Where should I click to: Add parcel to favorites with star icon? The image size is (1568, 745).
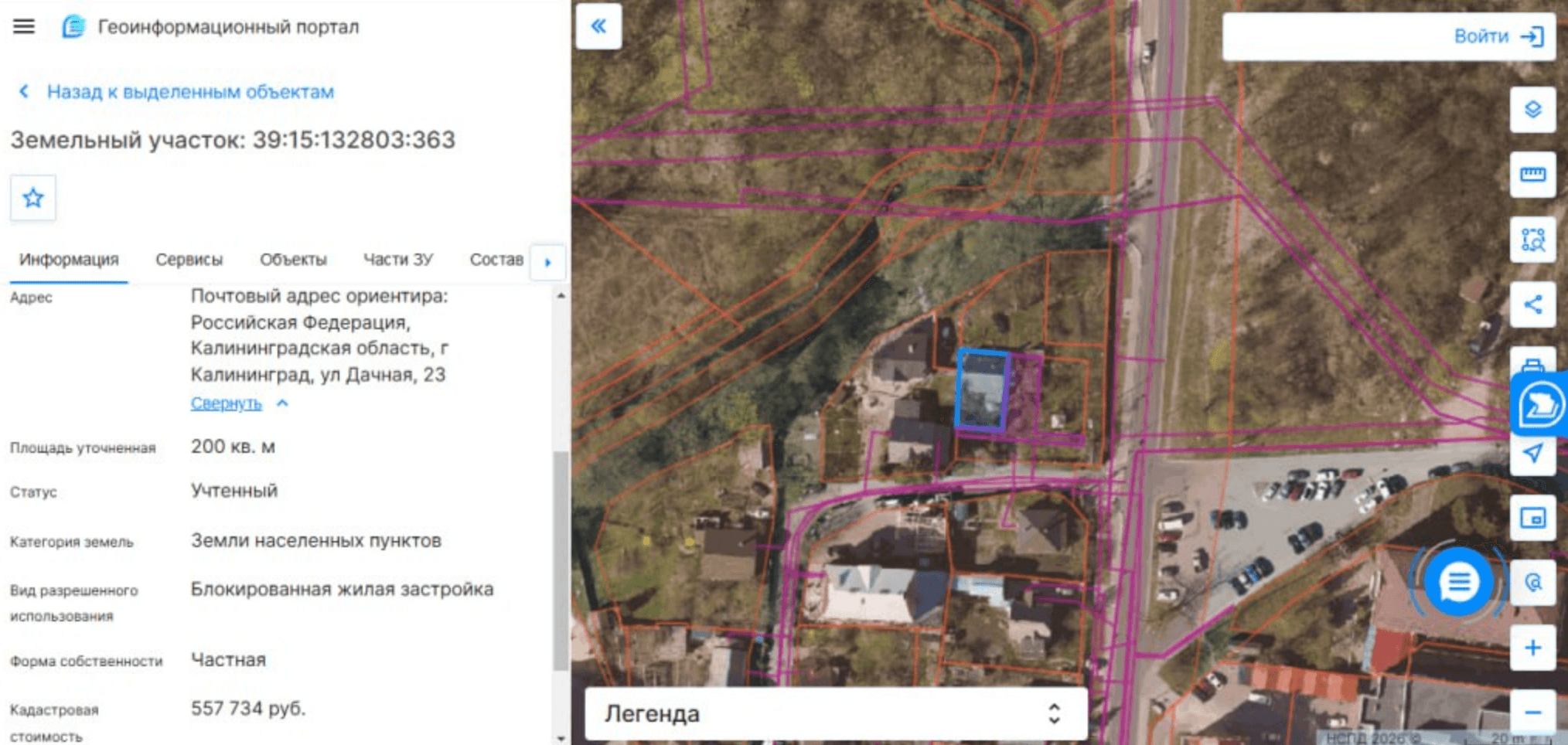33,199
